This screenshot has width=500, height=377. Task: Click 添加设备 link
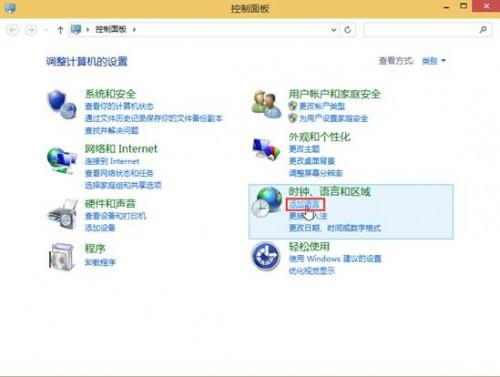point(100,228)
